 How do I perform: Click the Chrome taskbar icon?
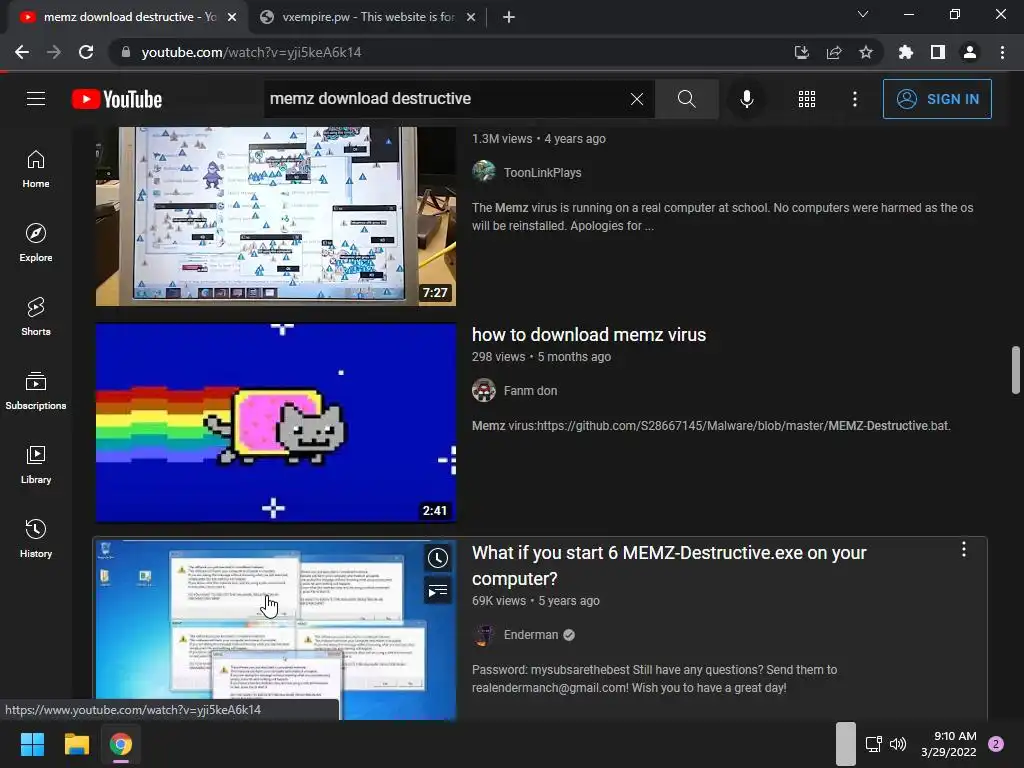121,744
